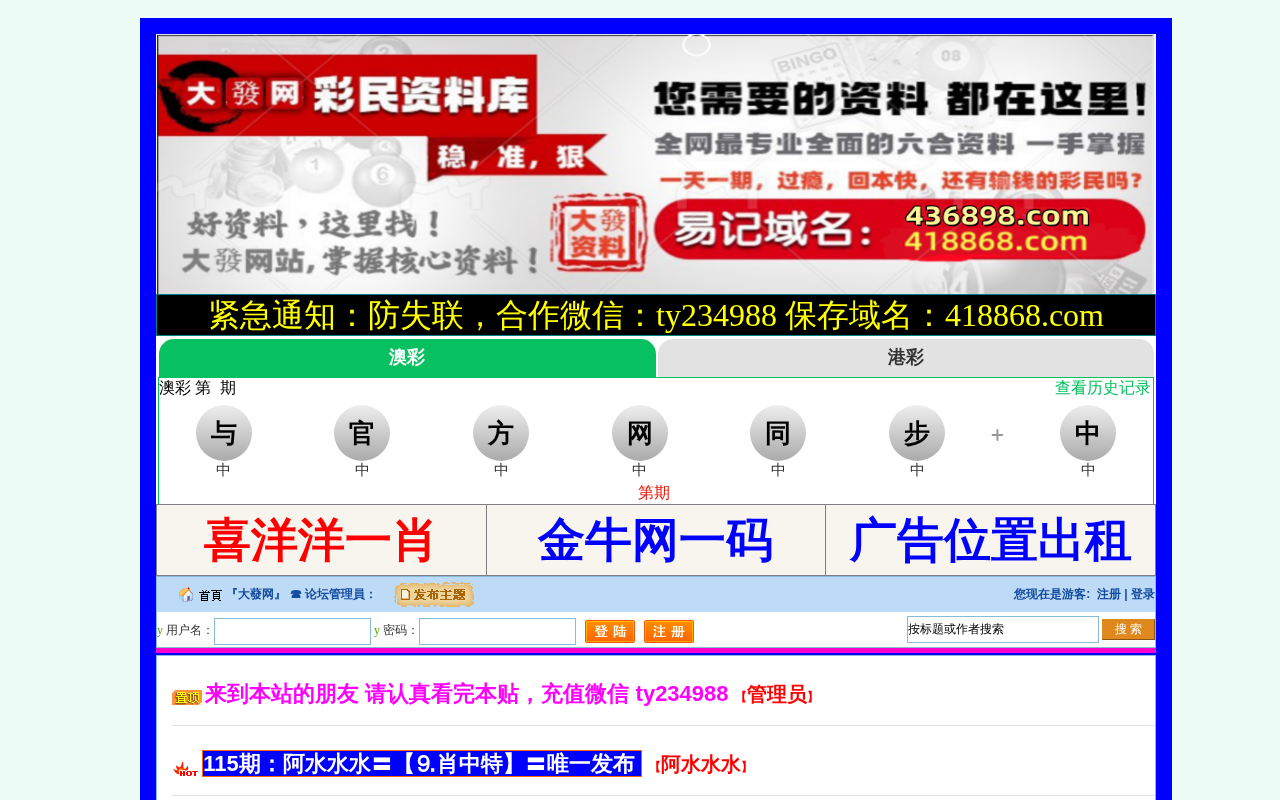Open the 『大發网』 forum link
The width and height of the screenshot is (1280, 800).
coord(255,594)
